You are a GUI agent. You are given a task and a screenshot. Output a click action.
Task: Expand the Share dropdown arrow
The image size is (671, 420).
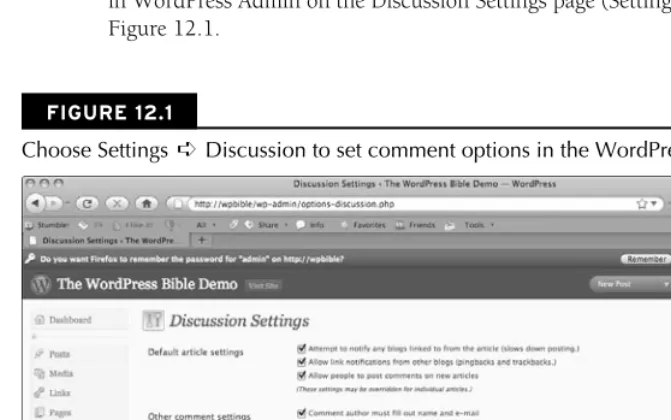click(x=286, y=225)
